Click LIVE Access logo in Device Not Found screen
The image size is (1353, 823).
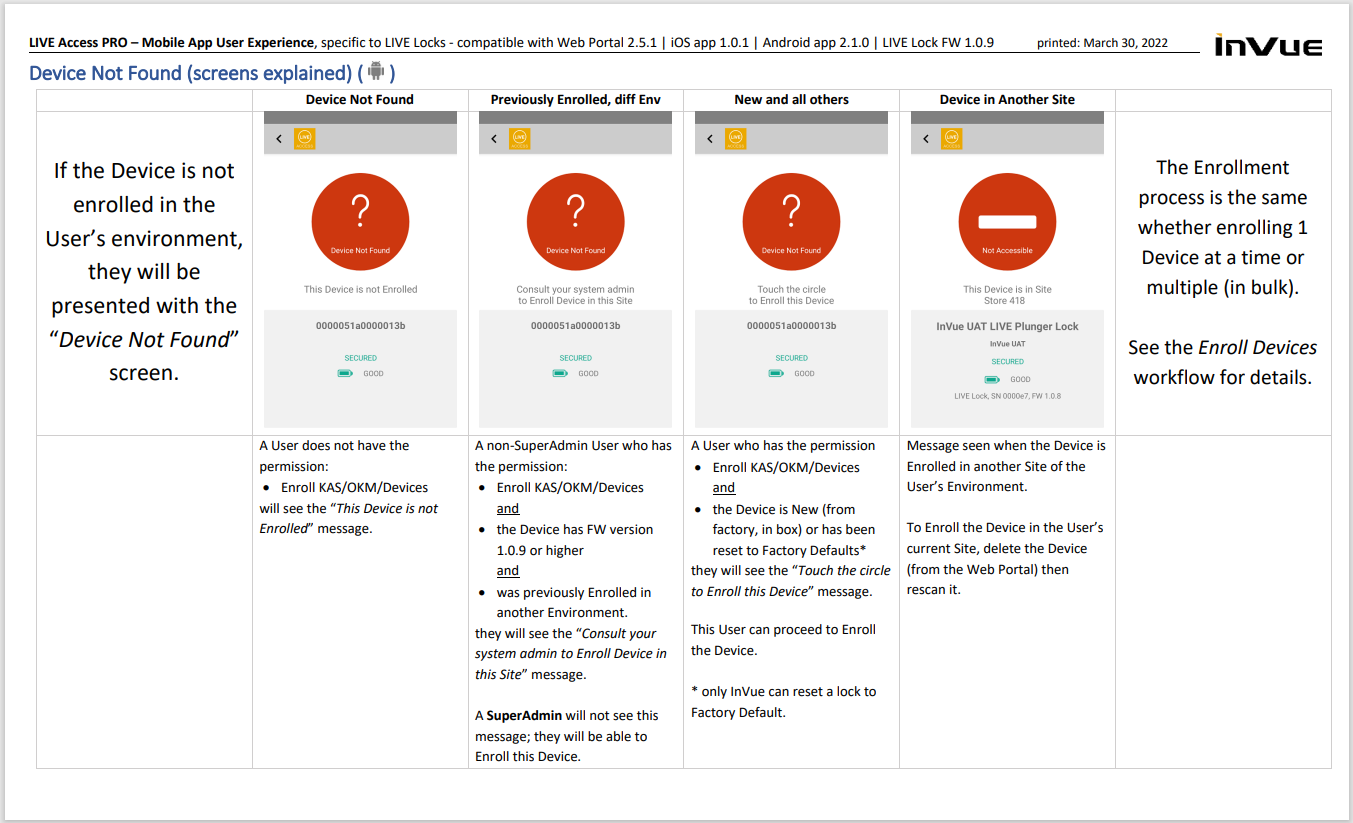click(x=304, y=139)
